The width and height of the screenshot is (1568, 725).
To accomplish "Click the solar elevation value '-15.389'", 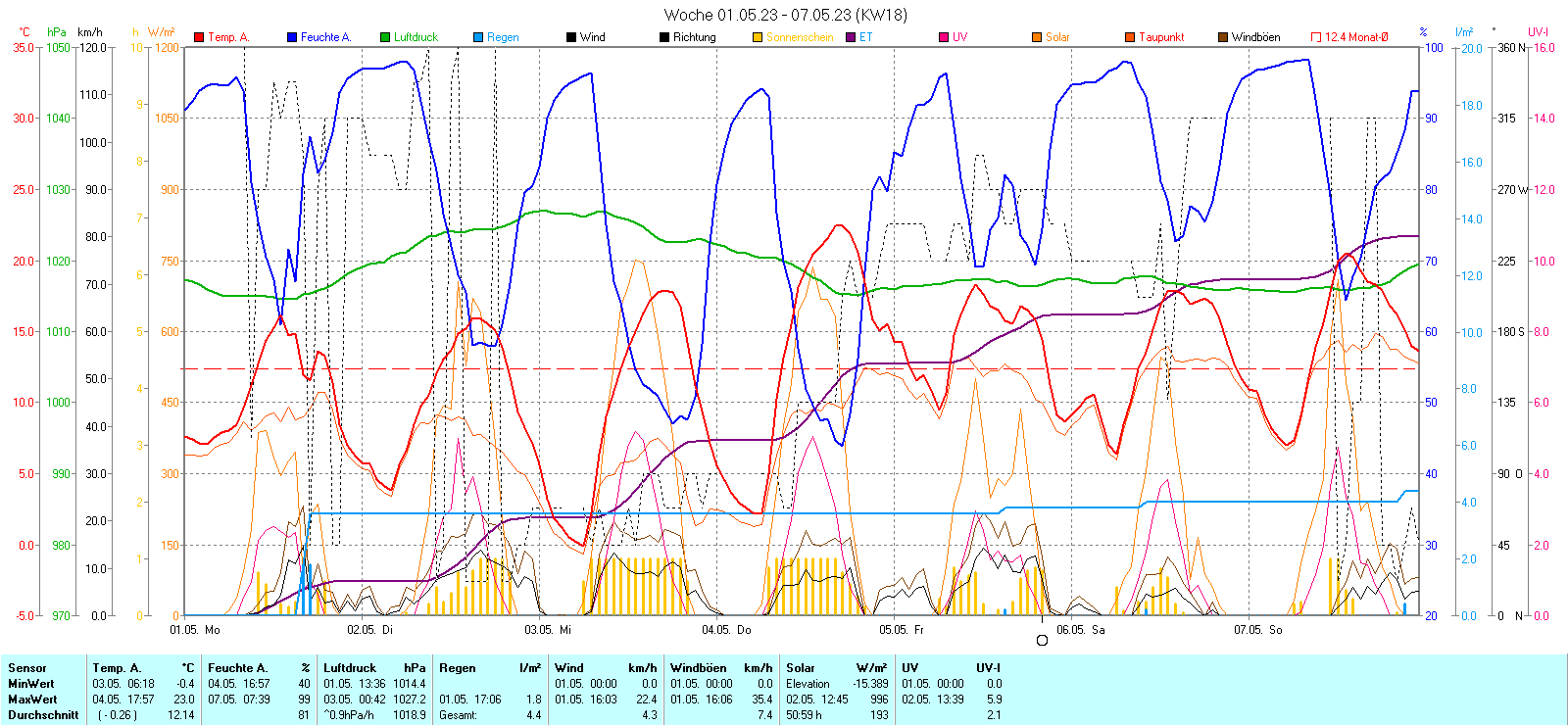I will point(870,684).
